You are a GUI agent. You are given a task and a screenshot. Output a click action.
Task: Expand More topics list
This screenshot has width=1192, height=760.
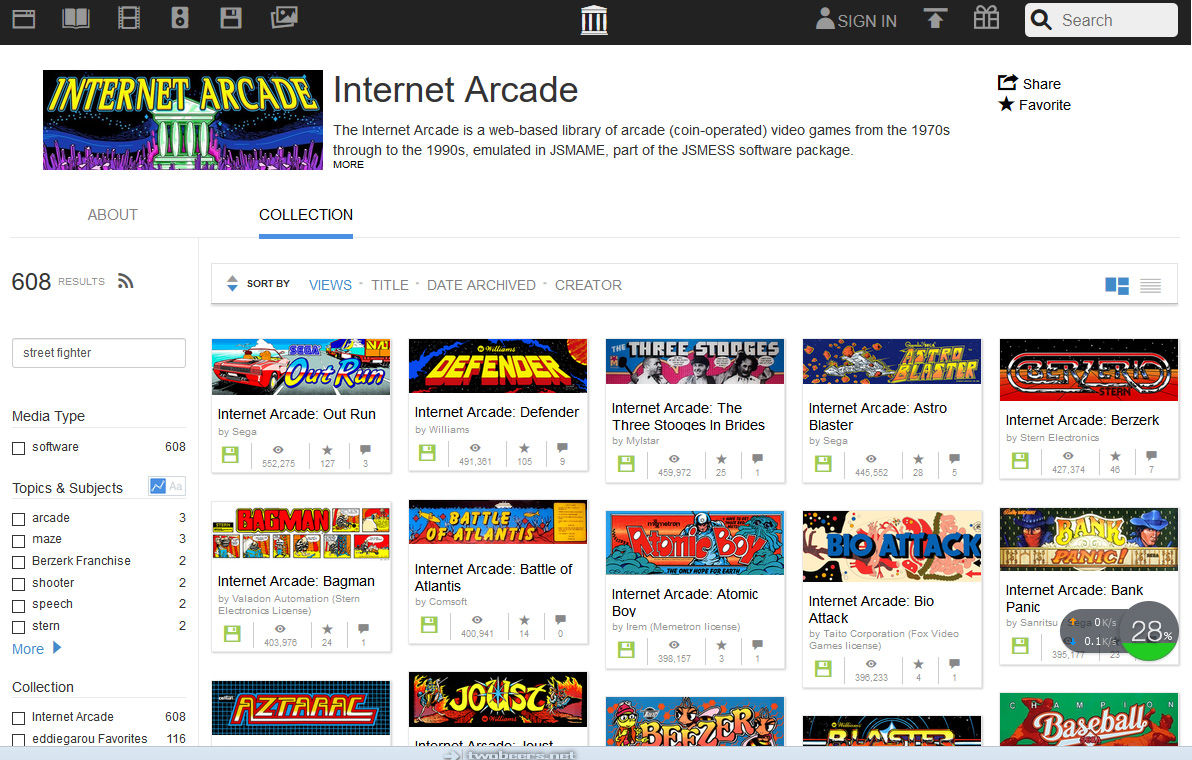36,648
